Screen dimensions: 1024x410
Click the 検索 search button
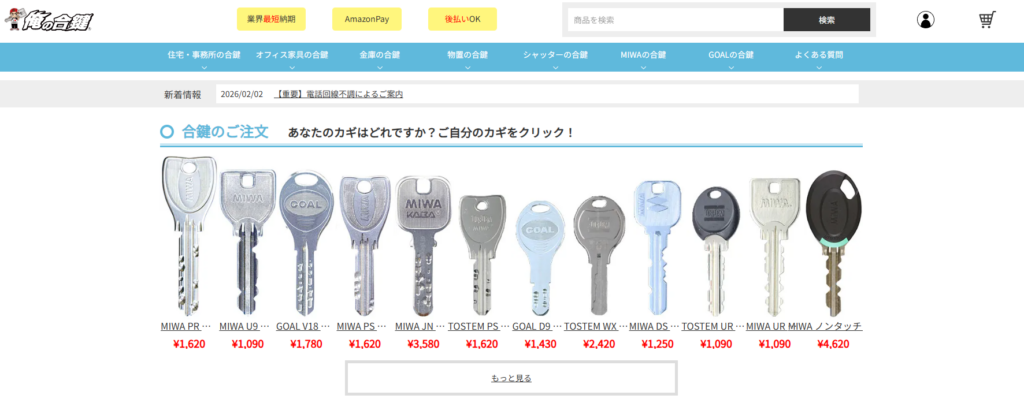click(827, 20)
